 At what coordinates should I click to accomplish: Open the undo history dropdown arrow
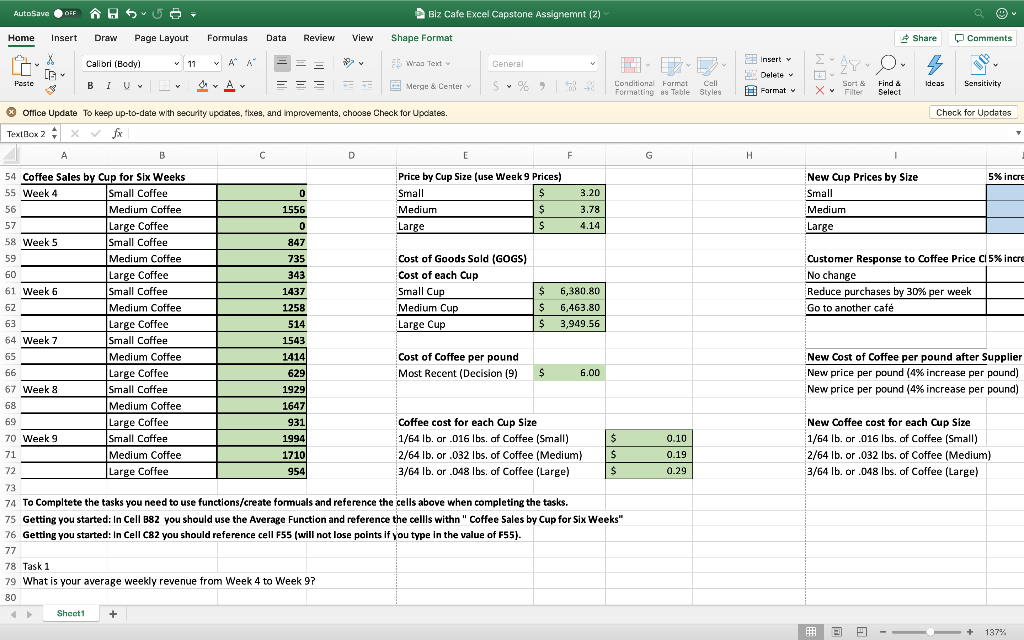(x=143, y=14)
